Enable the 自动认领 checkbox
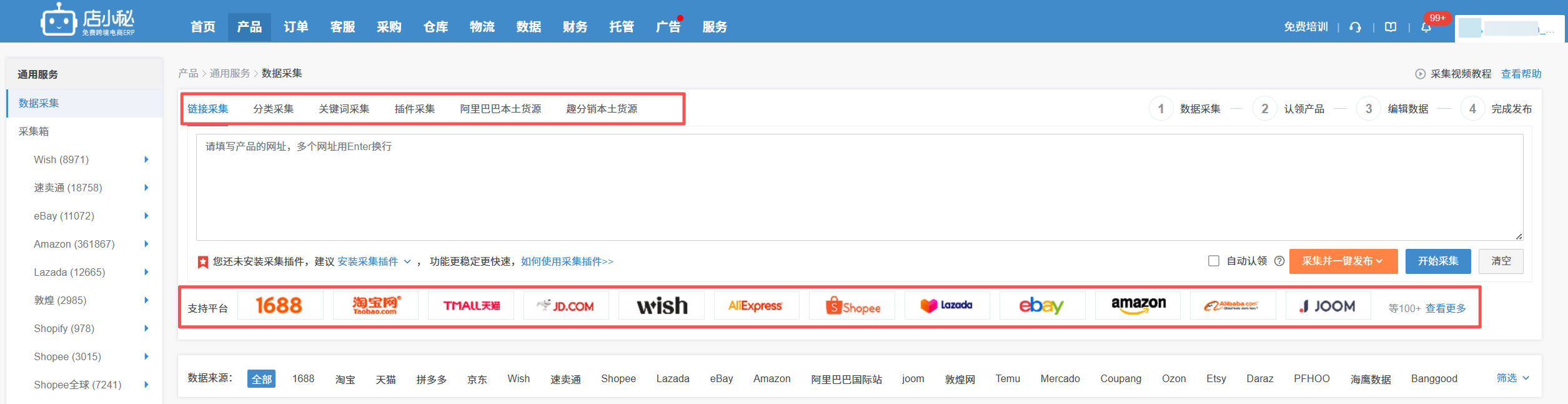Image resolution: width=1568 pixels, height=404 pixels. pos(1214,261)
